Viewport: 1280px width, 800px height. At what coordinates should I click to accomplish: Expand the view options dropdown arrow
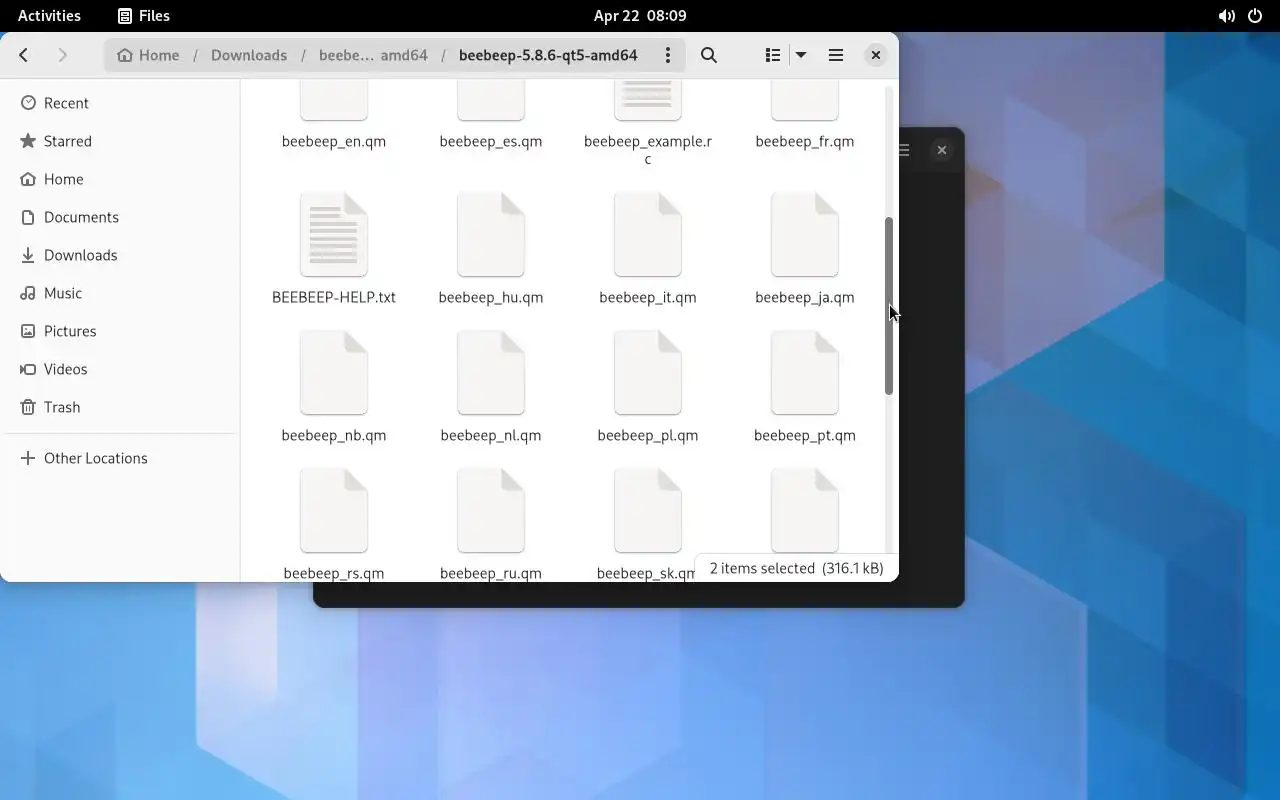point(801,55)
